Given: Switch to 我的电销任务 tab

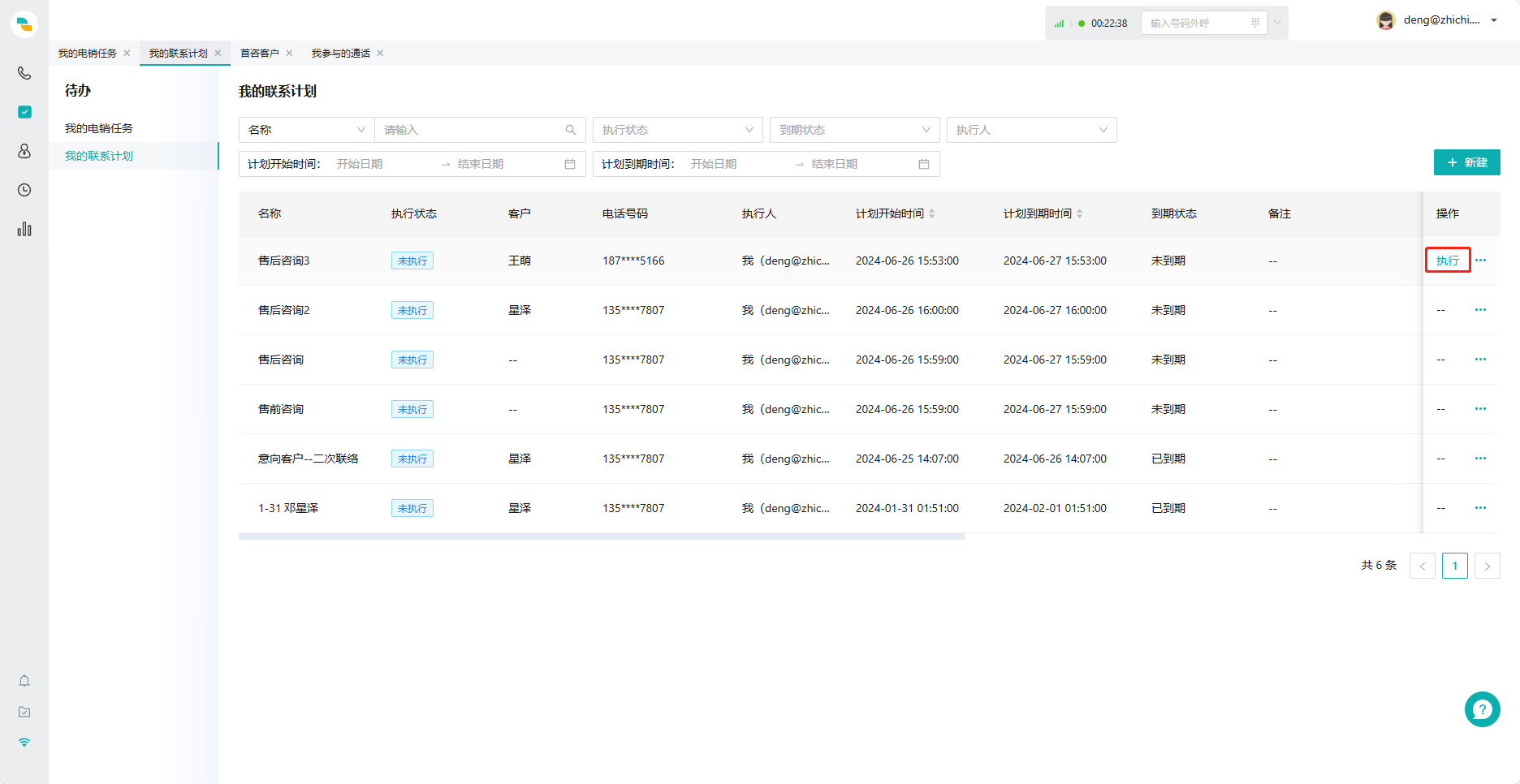Looking at the screenshot, I should tap(87, 54).
